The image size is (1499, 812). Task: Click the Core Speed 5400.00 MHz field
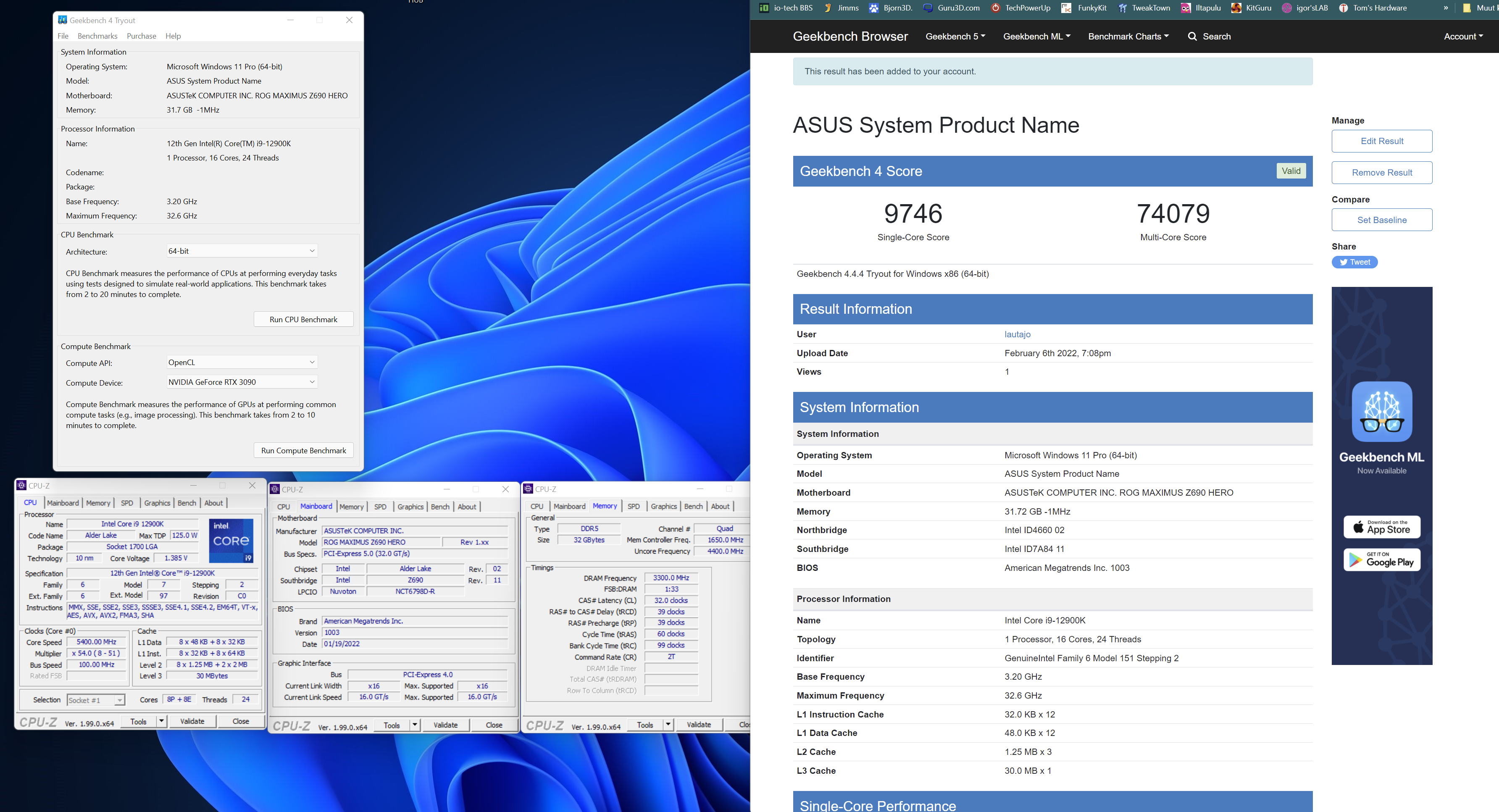tap(97, 642)
